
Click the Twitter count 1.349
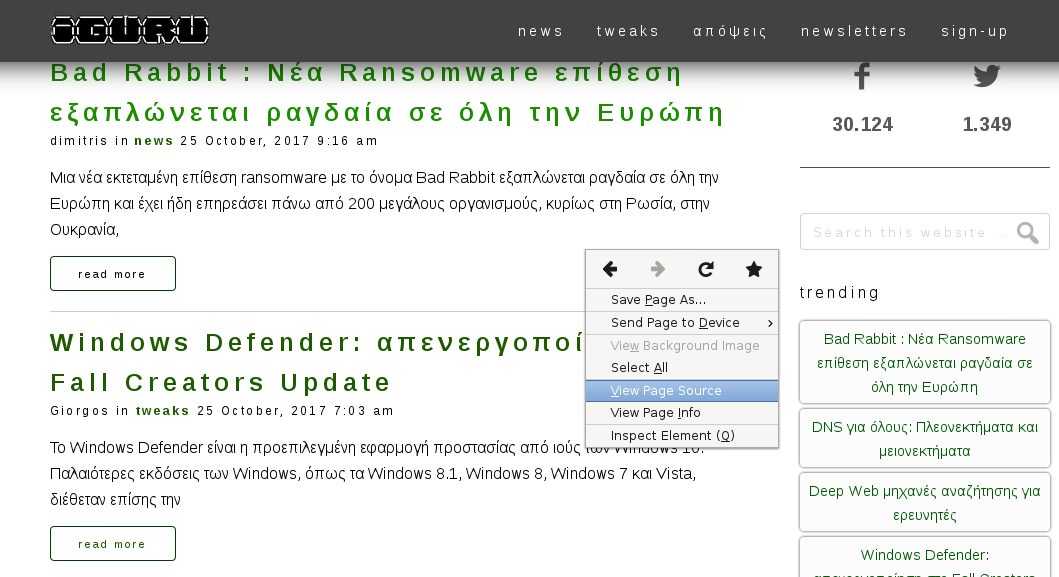pos(987,124)
